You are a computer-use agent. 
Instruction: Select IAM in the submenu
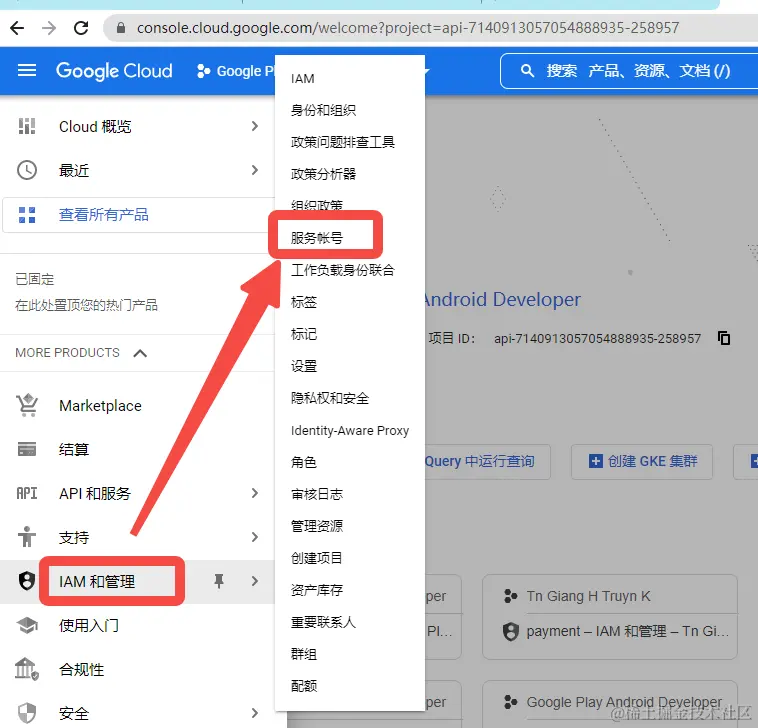303,78
